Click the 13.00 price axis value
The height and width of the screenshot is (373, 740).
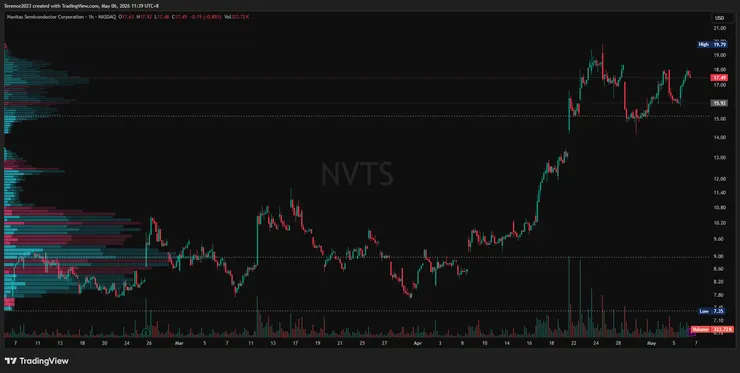[x=720, y=157]
